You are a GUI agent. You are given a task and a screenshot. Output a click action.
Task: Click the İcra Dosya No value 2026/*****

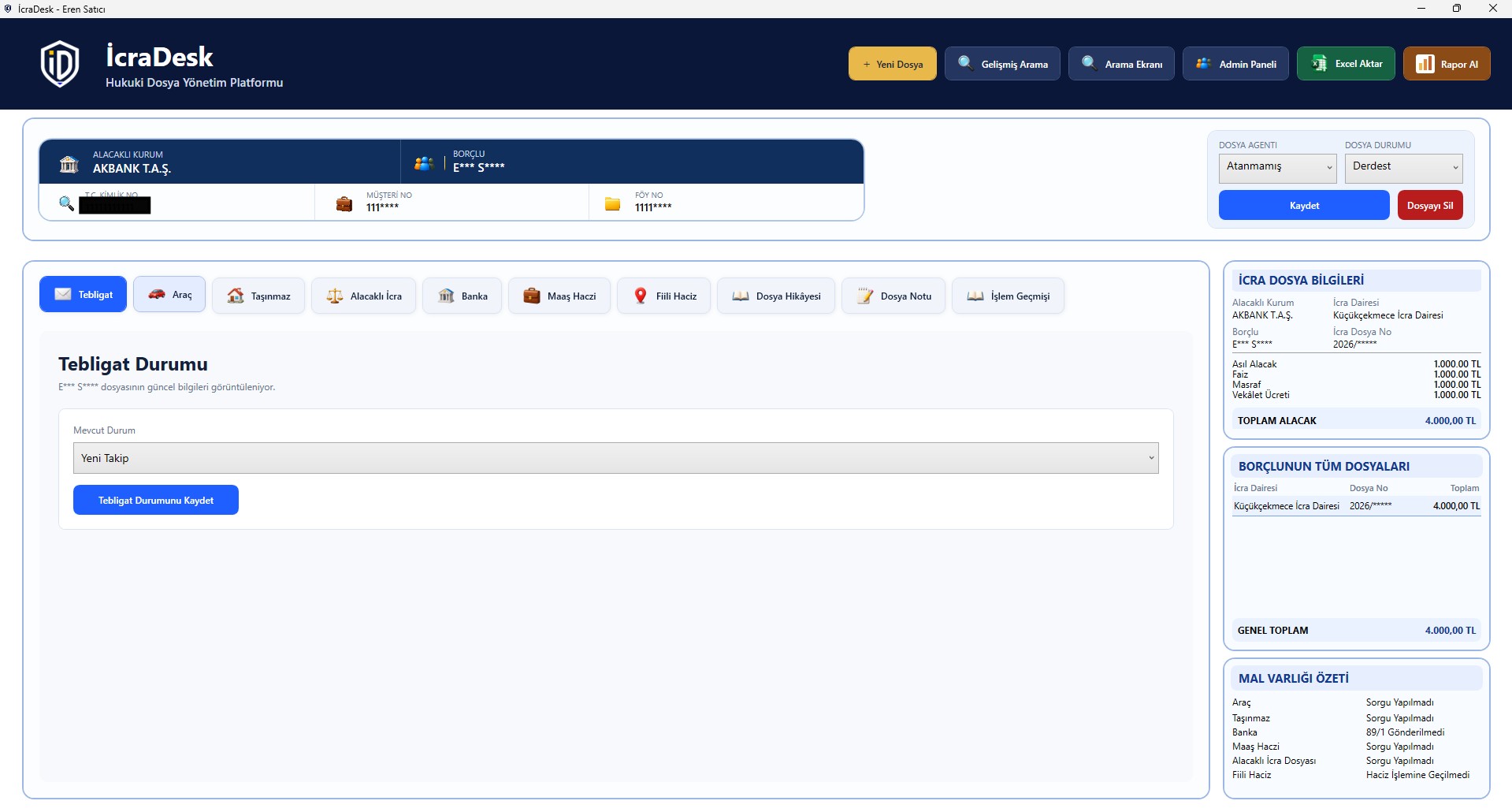click(x=1354, y=345)
